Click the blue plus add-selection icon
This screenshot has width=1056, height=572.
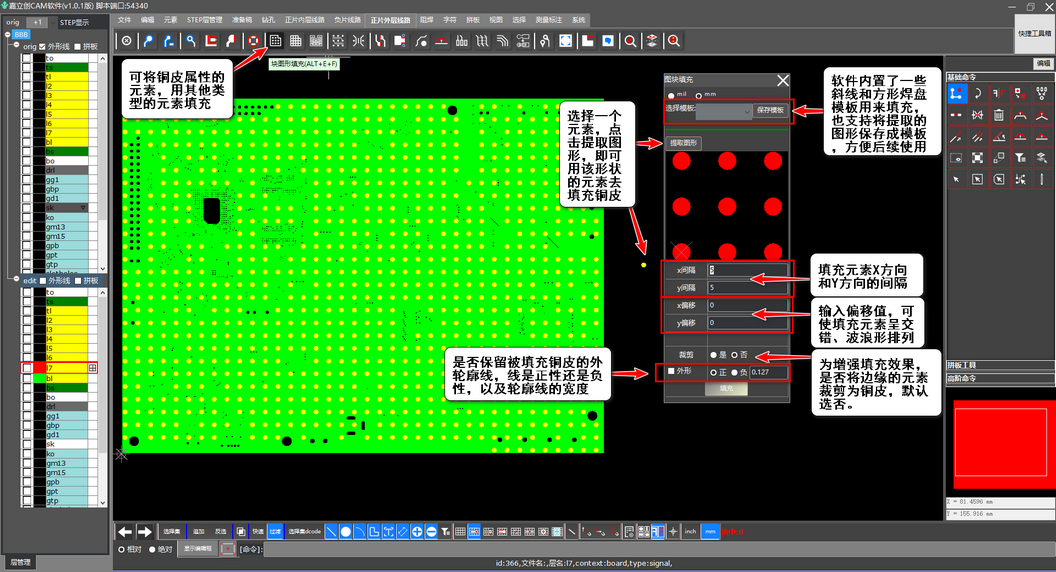[x=417, y=532]
